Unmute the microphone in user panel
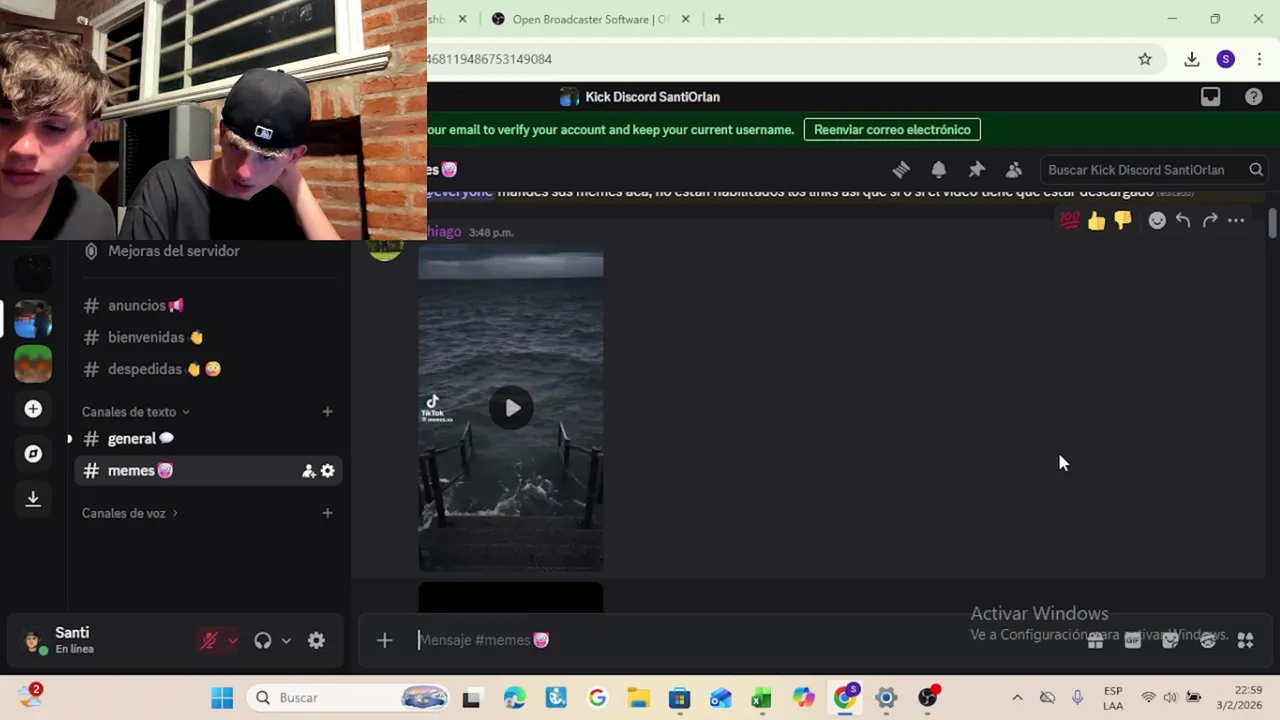Image resolution: width=1280 pixels, height=720 pixels. point(209,641)
